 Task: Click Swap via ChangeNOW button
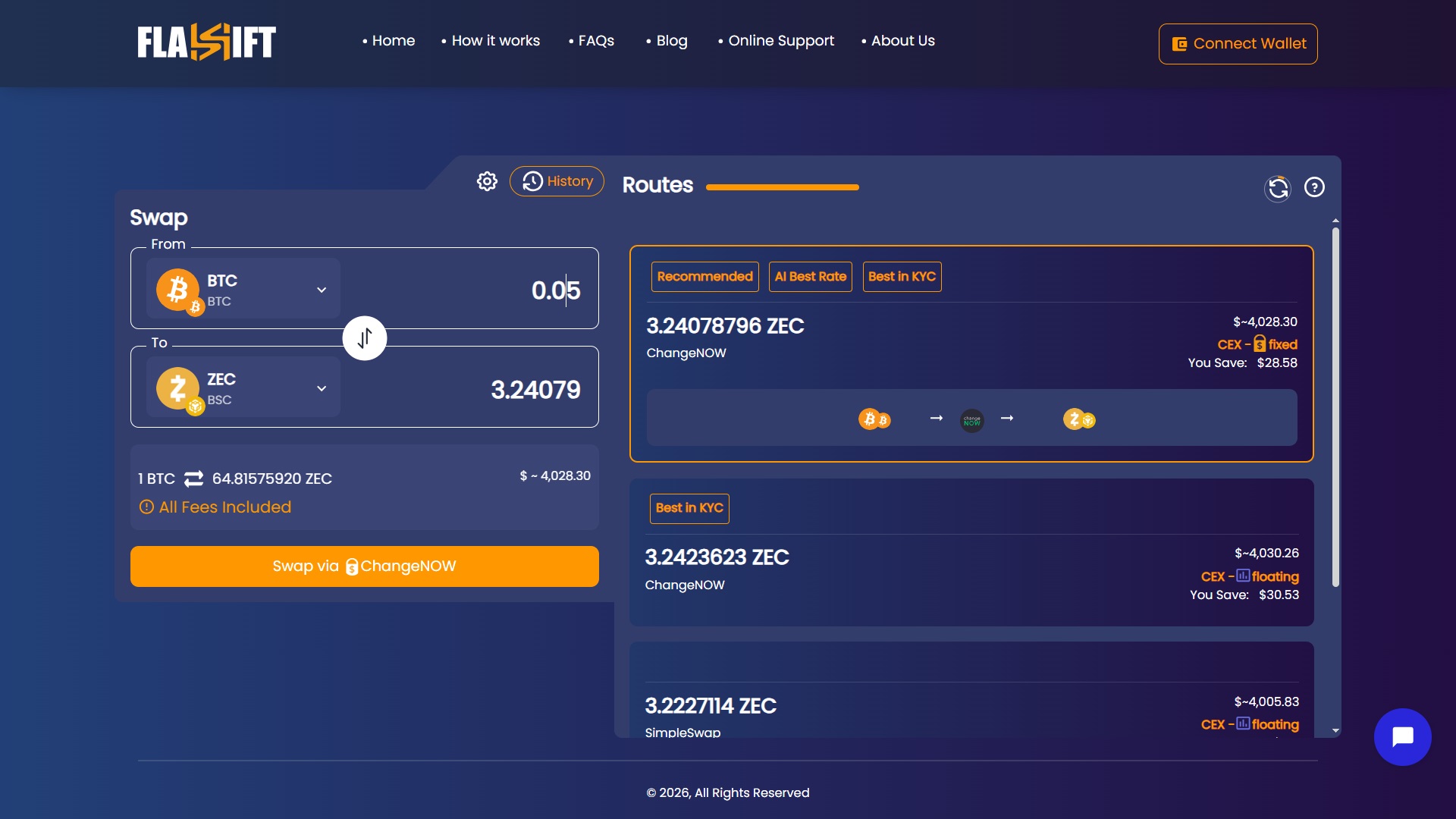tap(365, 566)
